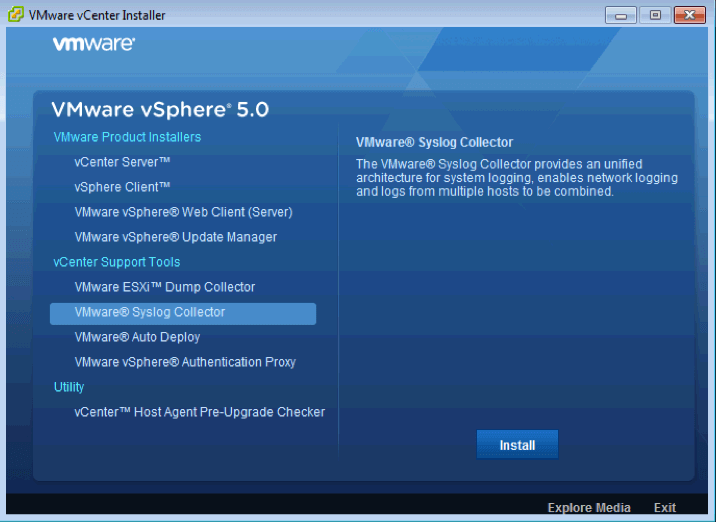Select VMware vSphere Web Client (Server)

click(183, 212)
